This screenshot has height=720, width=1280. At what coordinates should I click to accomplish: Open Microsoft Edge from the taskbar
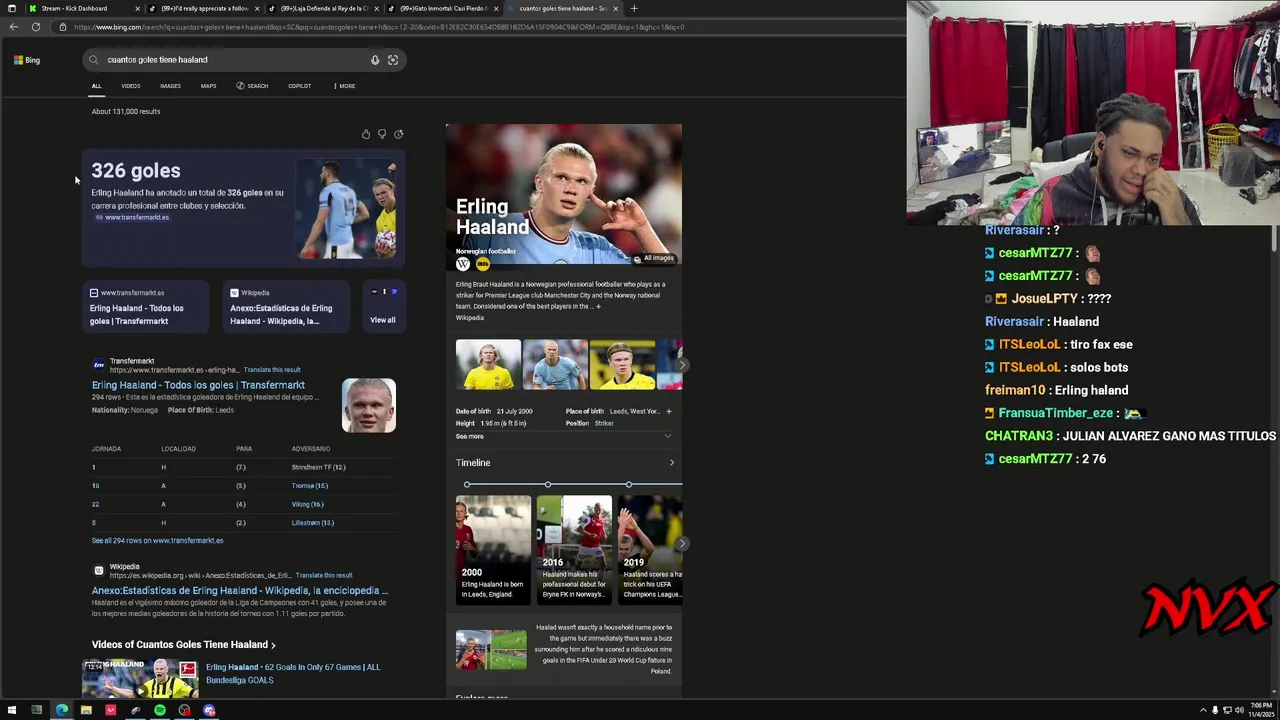tap(62, 711)
